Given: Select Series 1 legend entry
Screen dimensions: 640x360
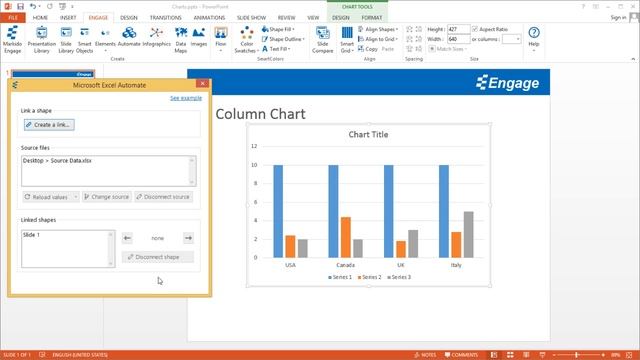Looking at the screenshot, I should click(x=340, y=277).
